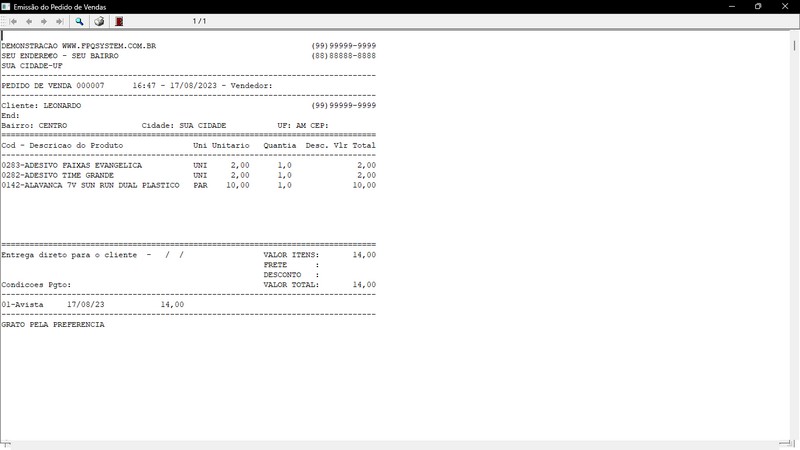
Task: Click the PAR unit of ALAVANCA row
Action: pyautogui.click(x=201, y=185)
